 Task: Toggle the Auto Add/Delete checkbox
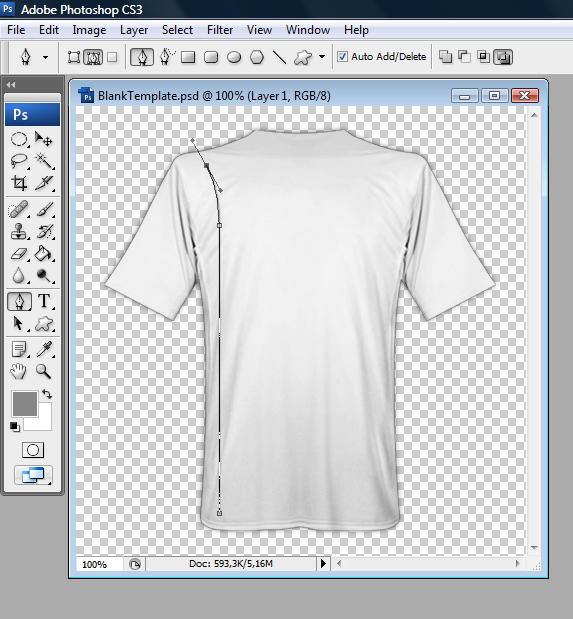342,56
